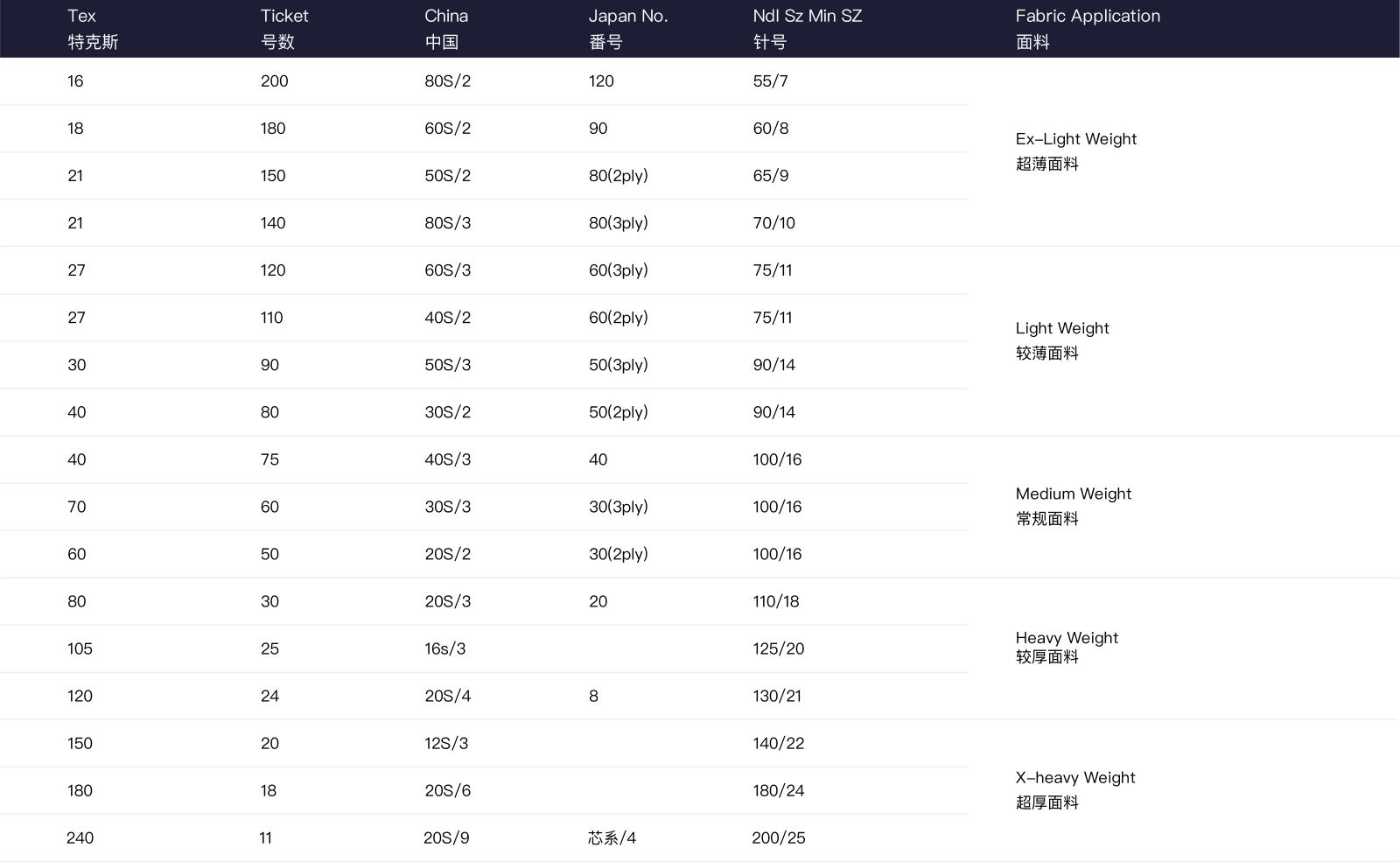The image size is (1400, 862).
Task: Click the 80S/2 China cell
Action: (447, 81)
